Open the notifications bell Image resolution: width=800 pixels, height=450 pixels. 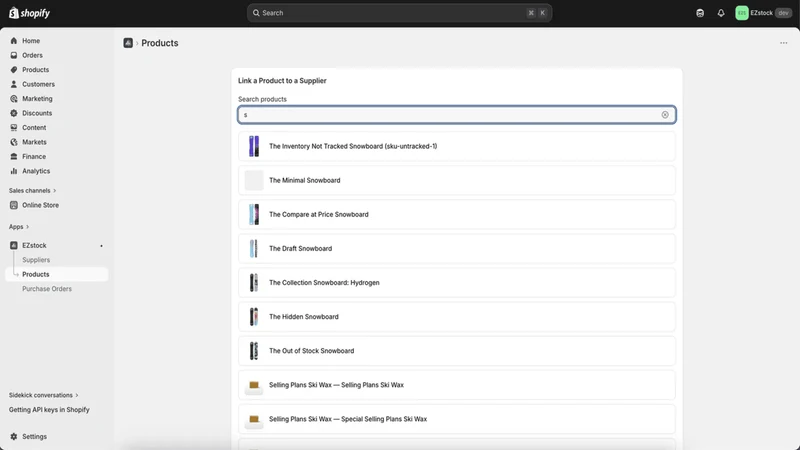(721, 13)
